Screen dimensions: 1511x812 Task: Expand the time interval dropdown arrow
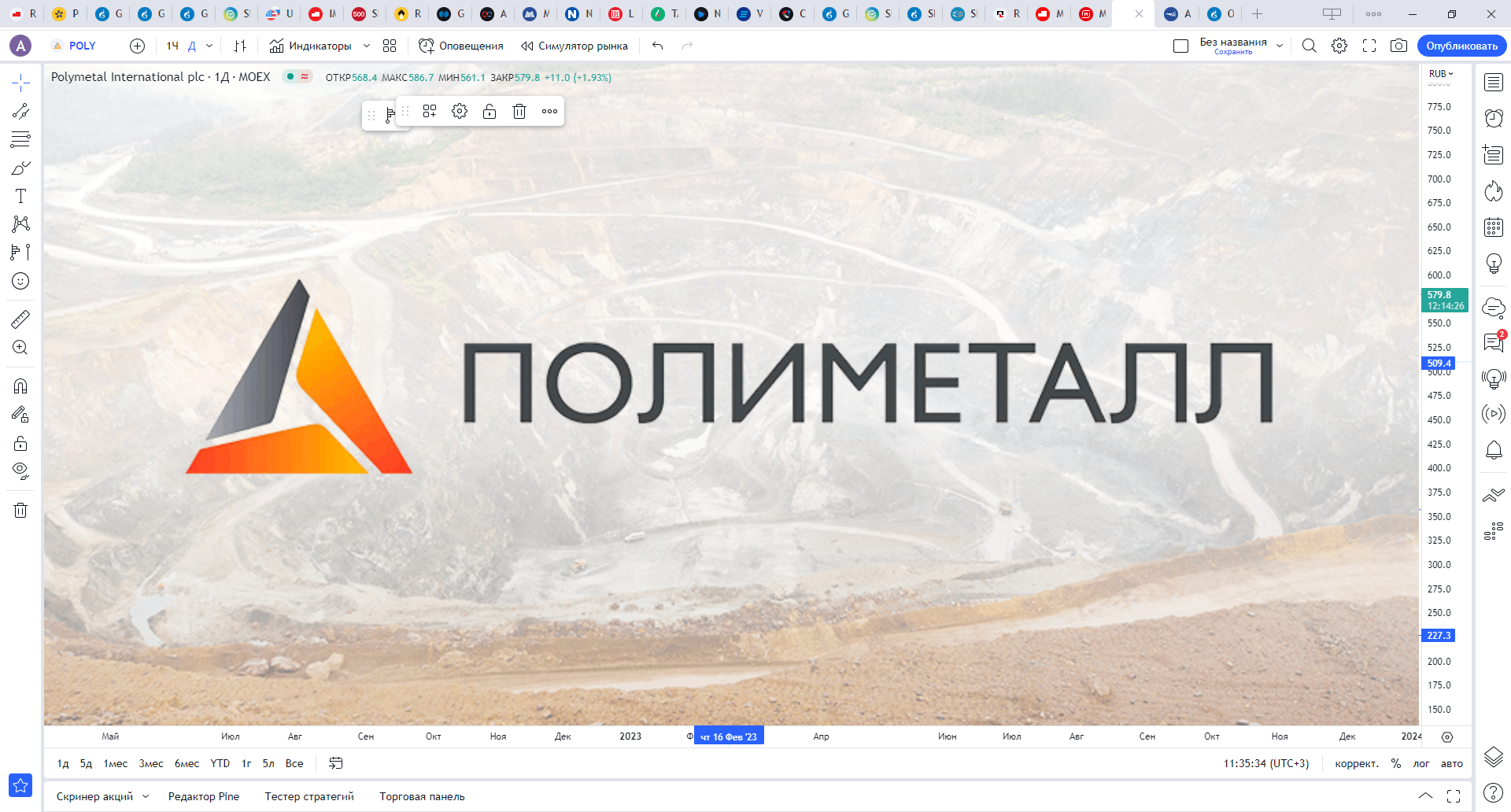point(209,46)
